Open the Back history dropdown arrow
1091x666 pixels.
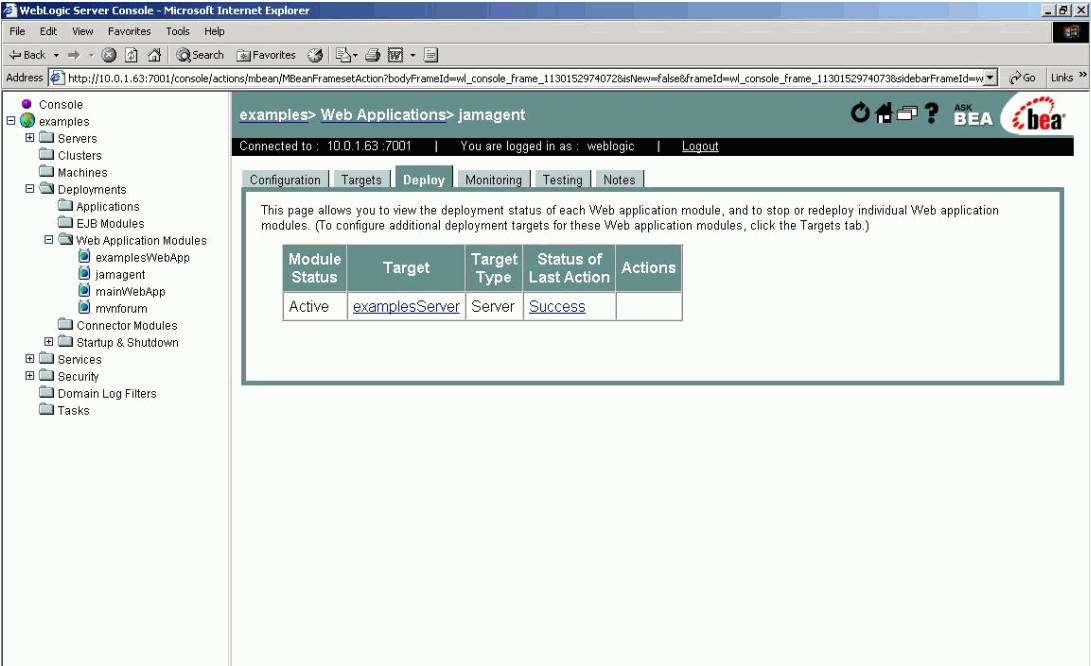point(56,55)
